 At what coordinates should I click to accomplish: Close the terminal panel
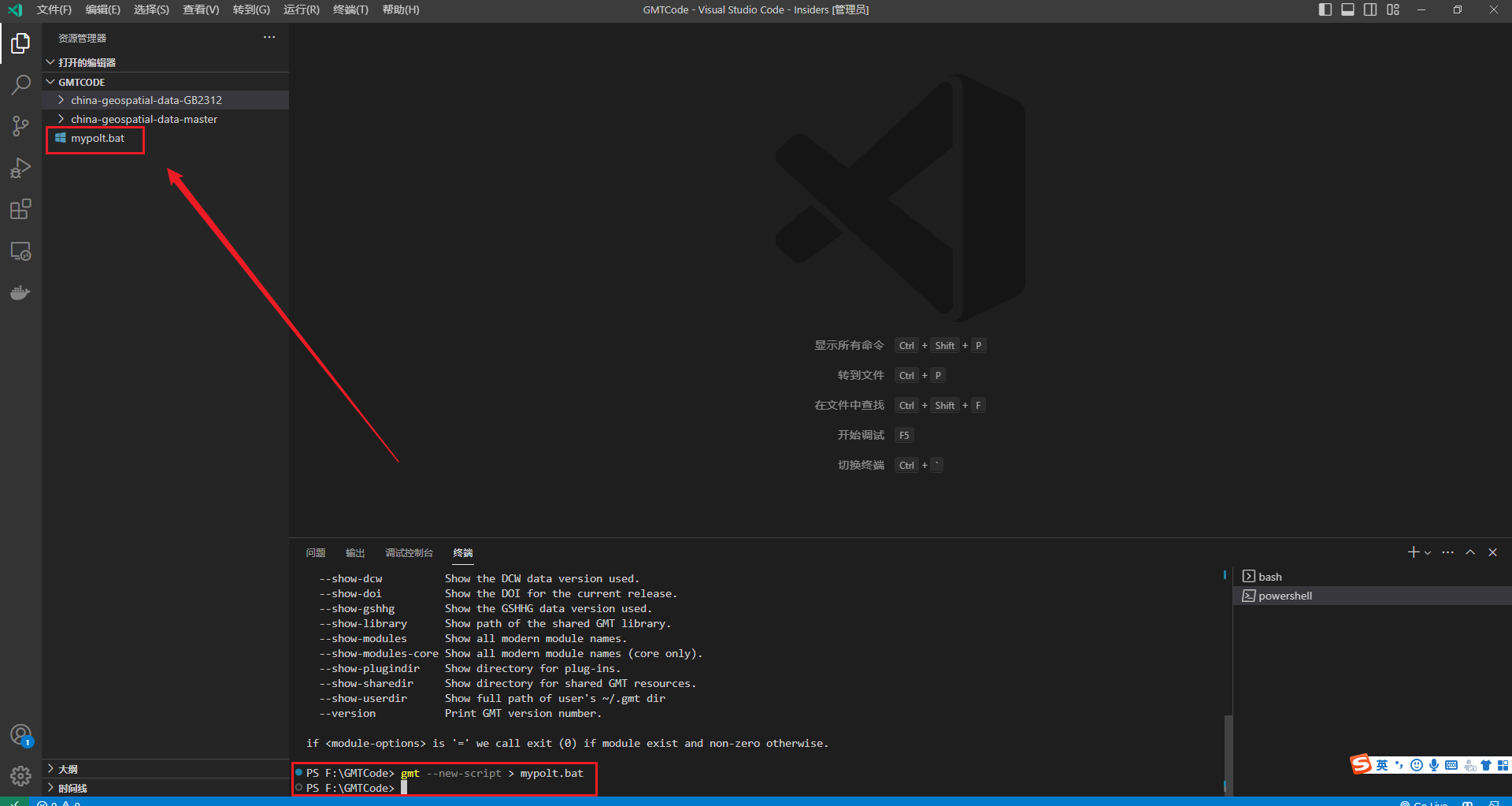point(1492,552)
